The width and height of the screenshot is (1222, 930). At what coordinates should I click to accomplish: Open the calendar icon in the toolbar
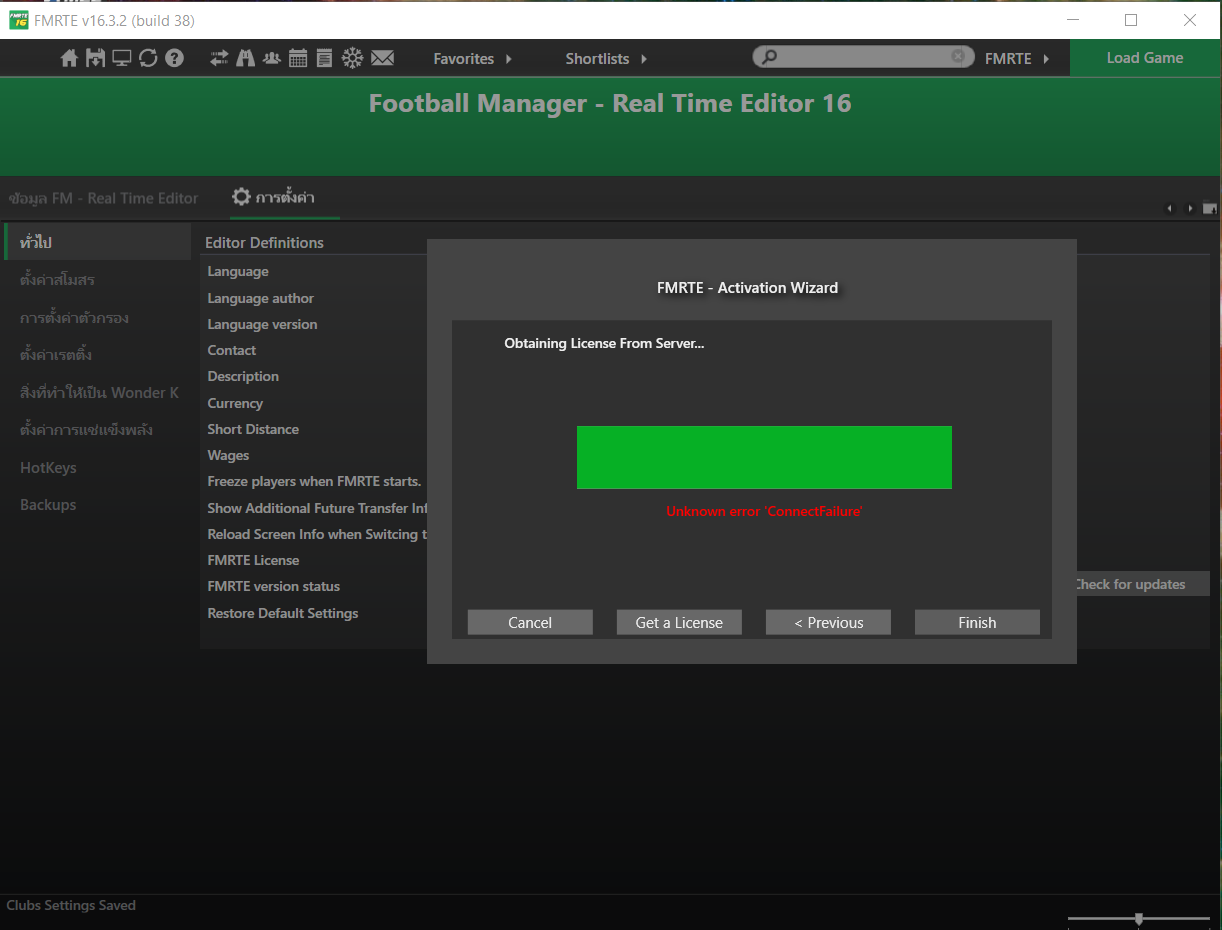click(x=298, y=59)
